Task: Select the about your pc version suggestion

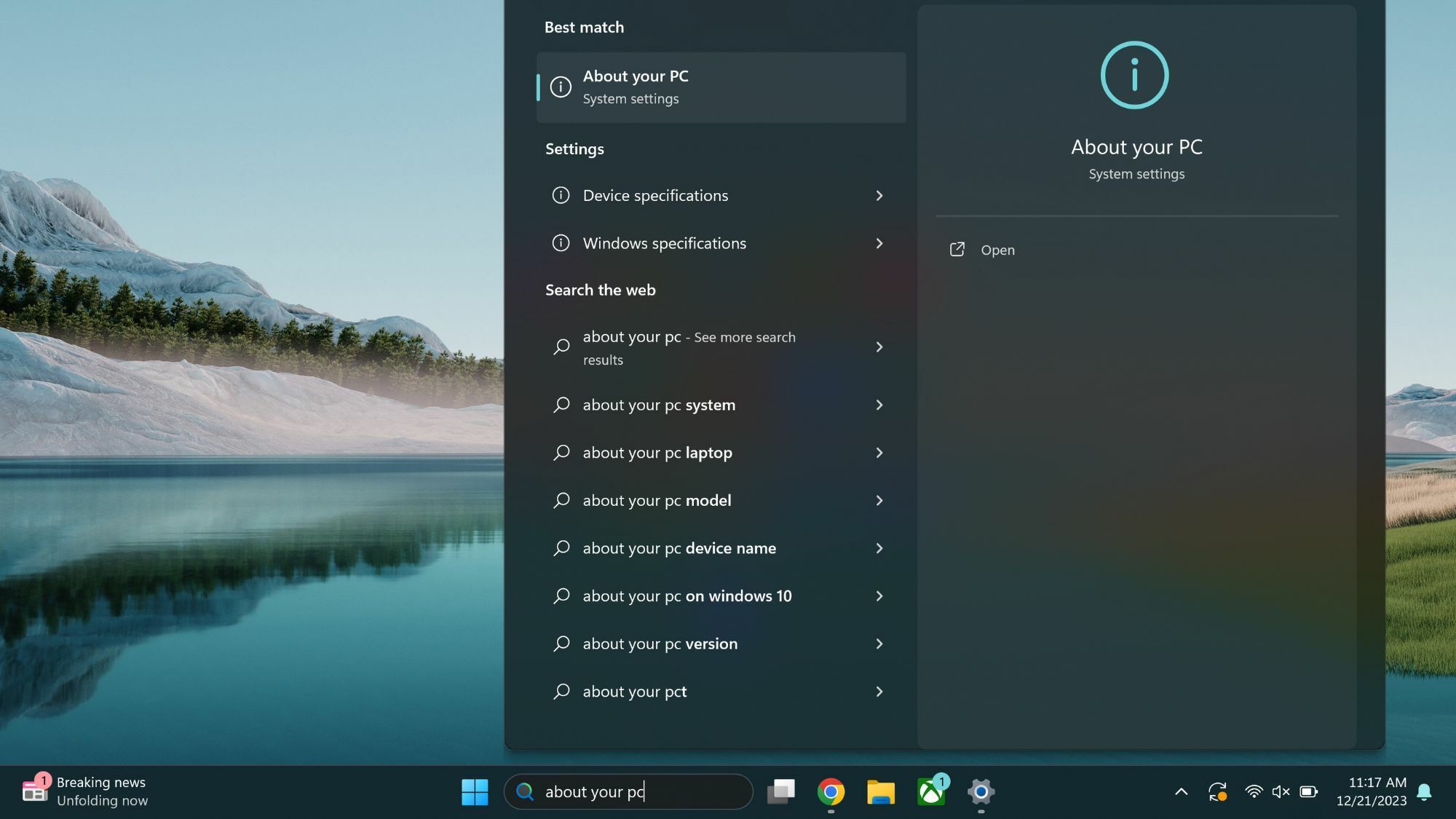Action: coord(659,644)
